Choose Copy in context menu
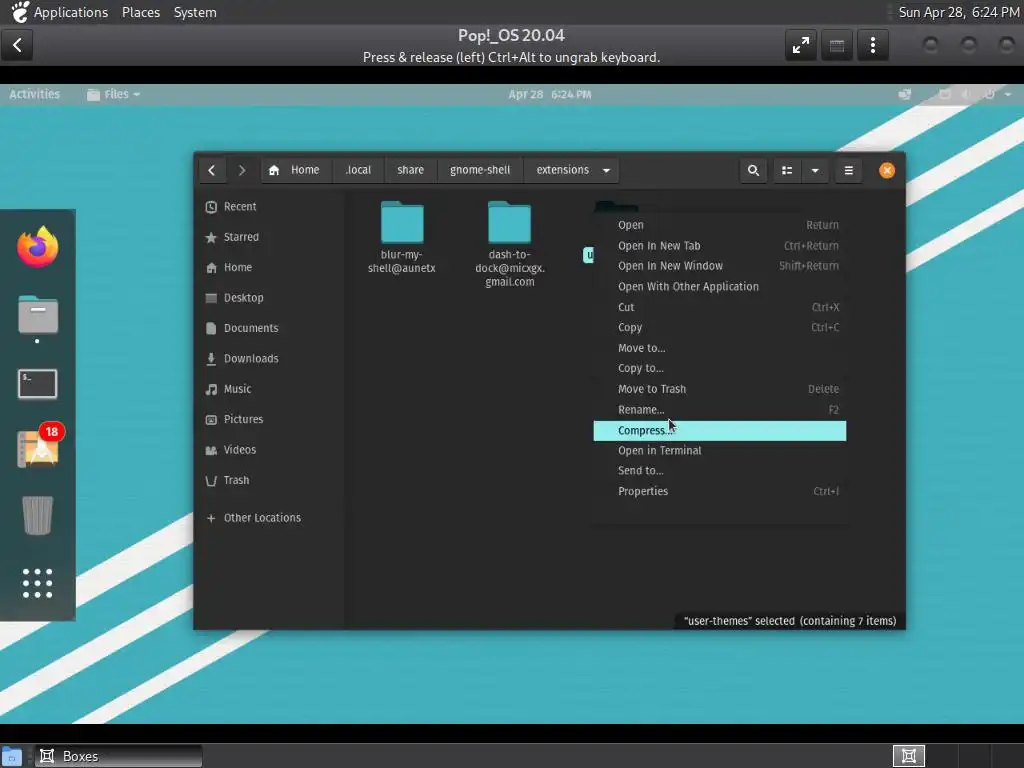The height and width of the screenshot is (768, 1024). coord(720,328)
